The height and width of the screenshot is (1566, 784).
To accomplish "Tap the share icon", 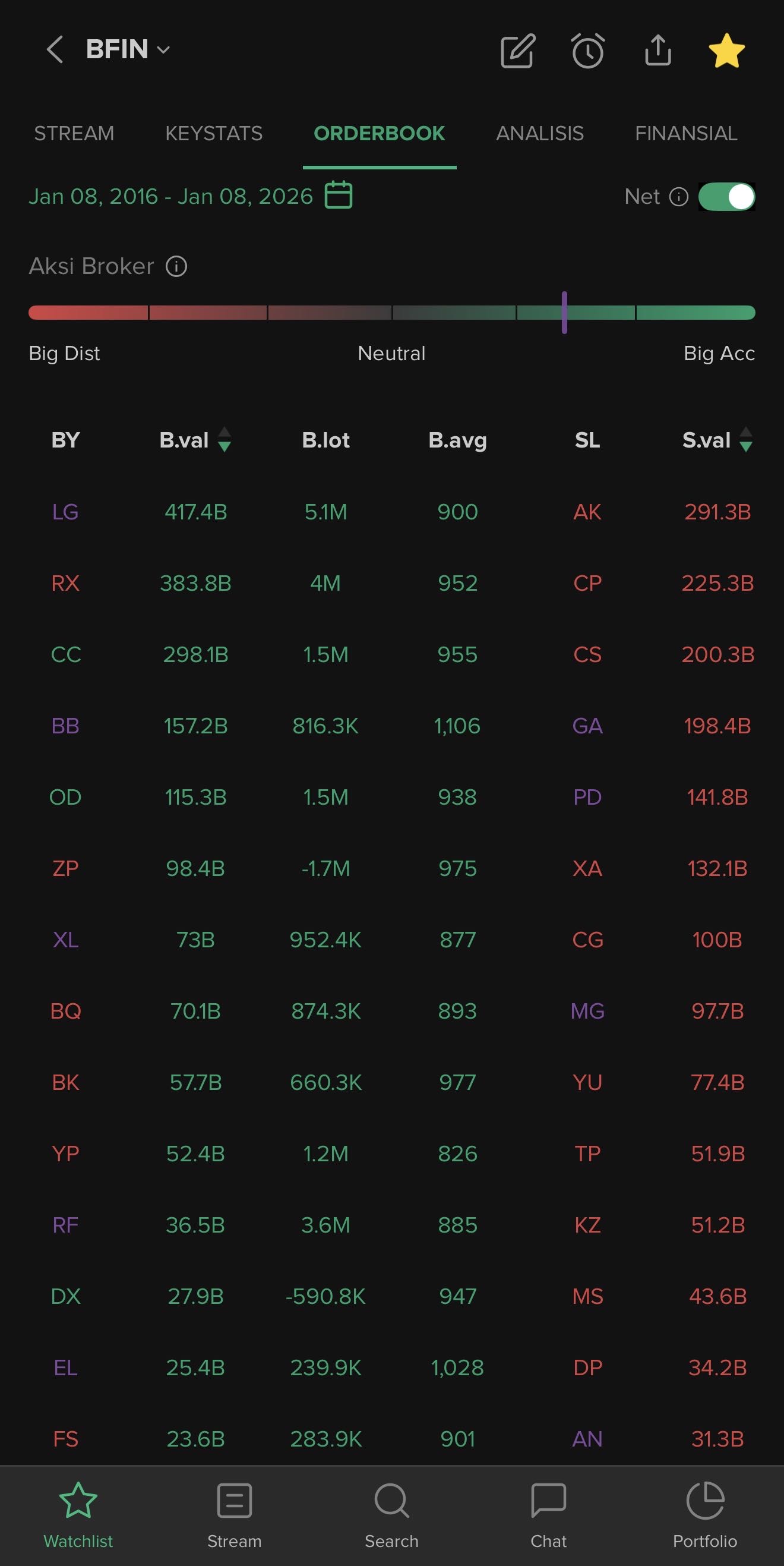I will coord(657,50).
